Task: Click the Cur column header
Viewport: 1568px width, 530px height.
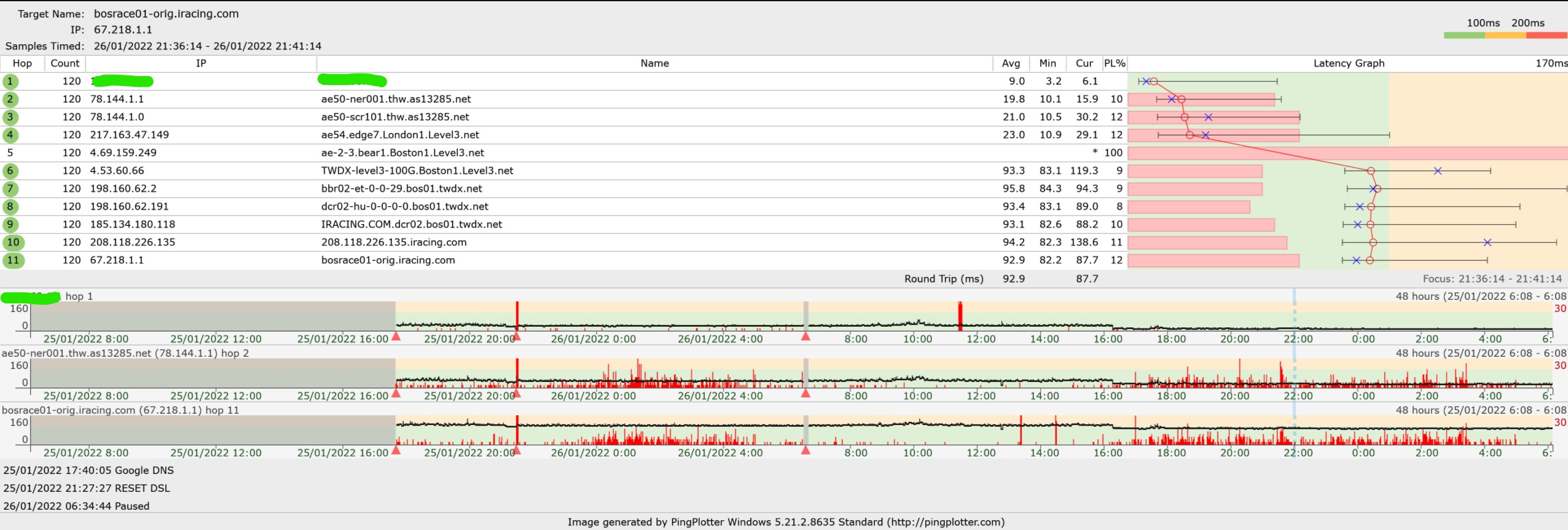Action: pyautogui.click(x=1084, y=63)
